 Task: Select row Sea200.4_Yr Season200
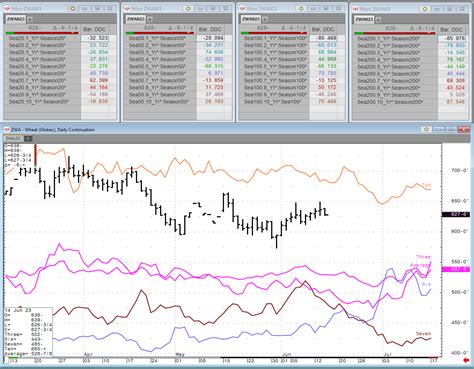(x=395, y=60)
